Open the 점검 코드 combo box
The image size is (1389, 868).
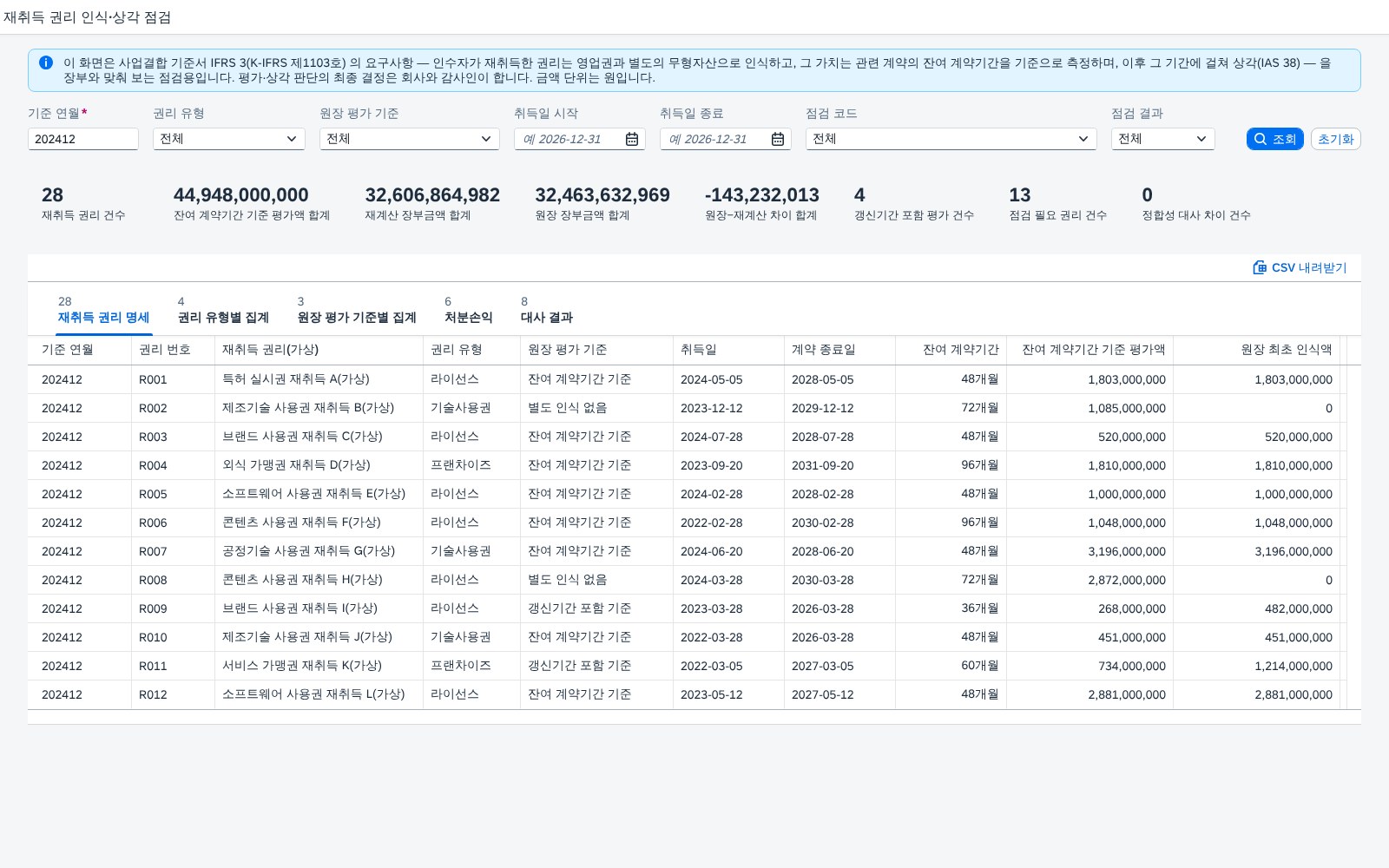951,139
